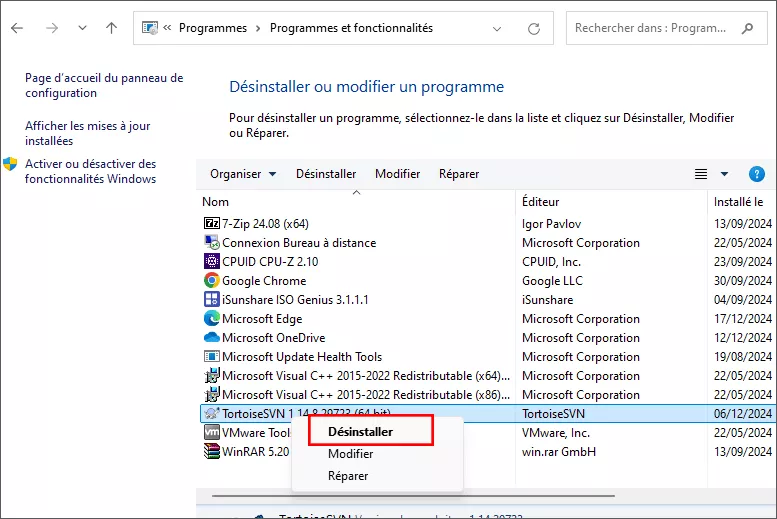Open the Organiser dropdown menu
777x519 pixels.
click(x=243, y=174)
